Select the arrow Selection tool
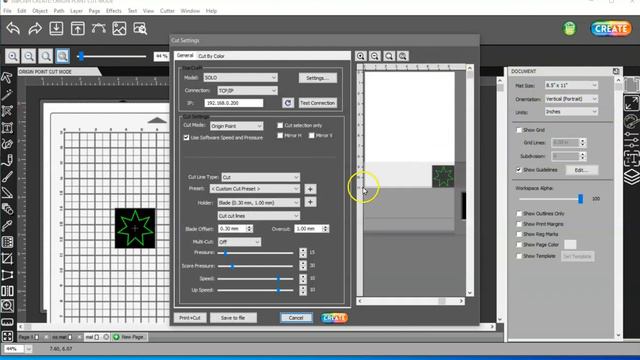 (x=7, y=78)
